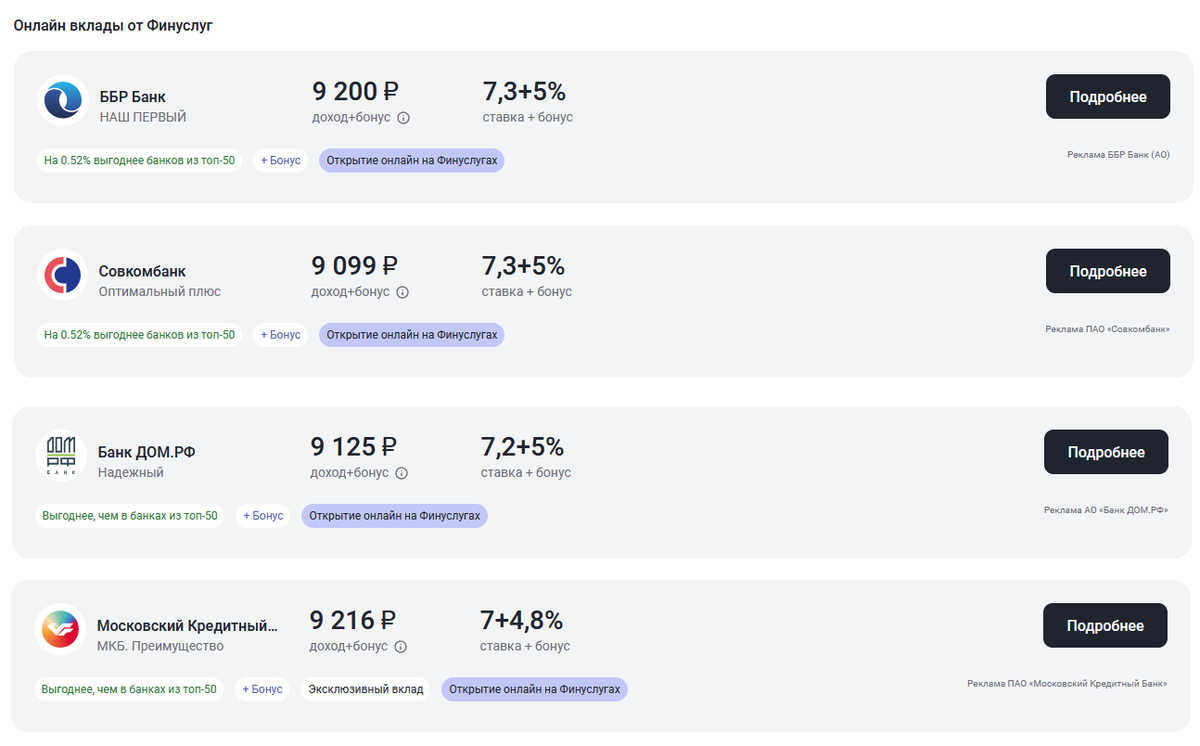Screen dimensions: 1200x746
Task: Click the 'Эксклюзивный вклад' tag
Action: (x=366, y=689)
